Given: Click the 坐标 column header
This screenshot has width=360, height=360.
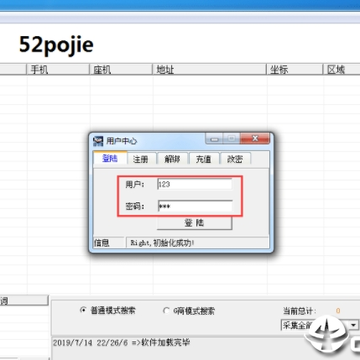Looking at the screenshot, I should click(x=294, y=70).
